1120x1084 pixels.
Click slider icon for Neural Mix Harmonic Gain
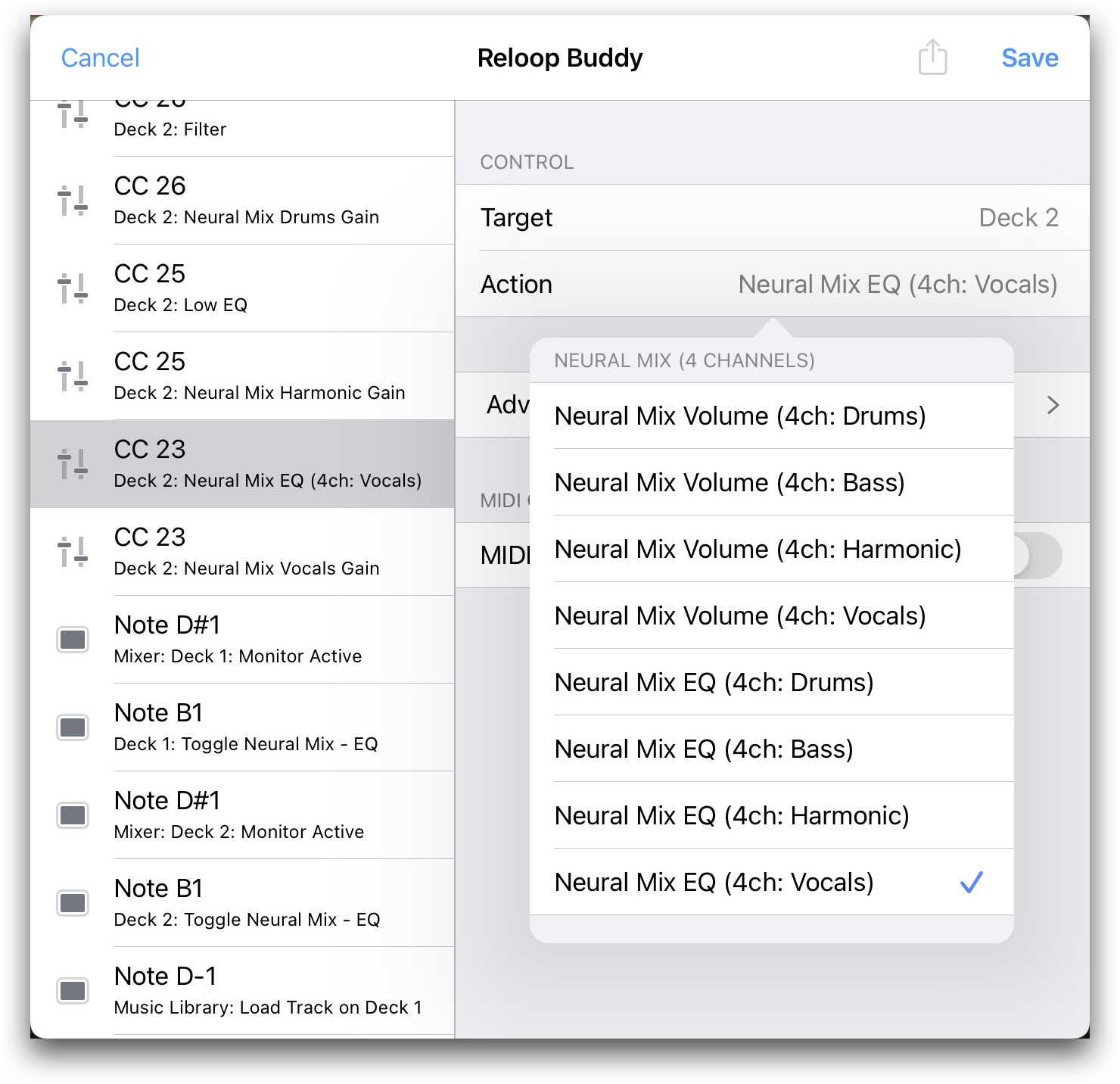coord(73,377)
